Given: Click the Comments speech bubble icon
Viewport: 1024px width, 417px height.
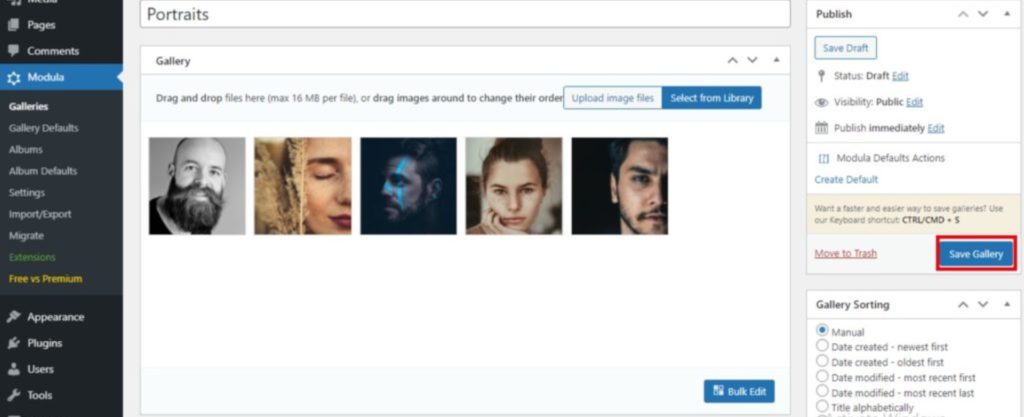Looking at the screenshot, I should 13,51.
